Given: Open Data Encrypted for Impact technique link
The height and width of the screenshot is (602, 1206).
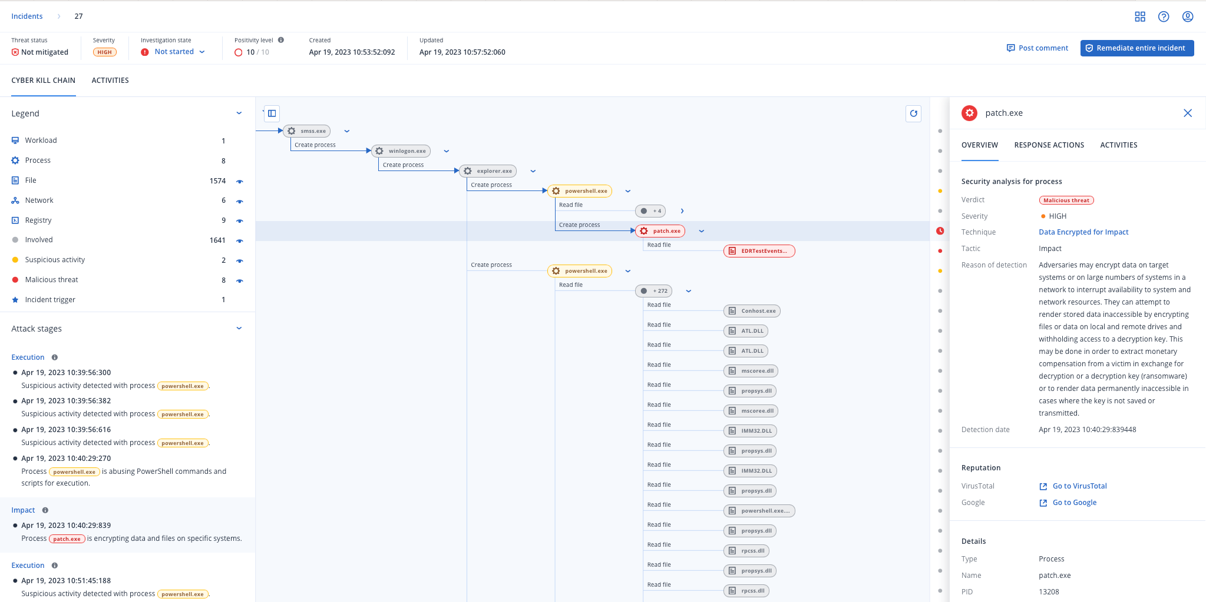Looking at the screenshot, I should (x=1083, y=232).
